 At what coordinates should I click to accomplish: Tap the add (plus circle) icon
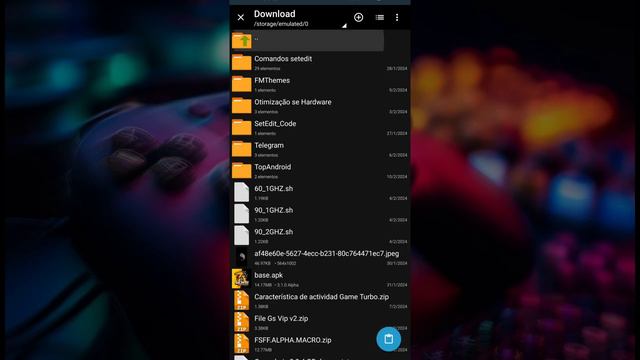(x=358, y=17)
